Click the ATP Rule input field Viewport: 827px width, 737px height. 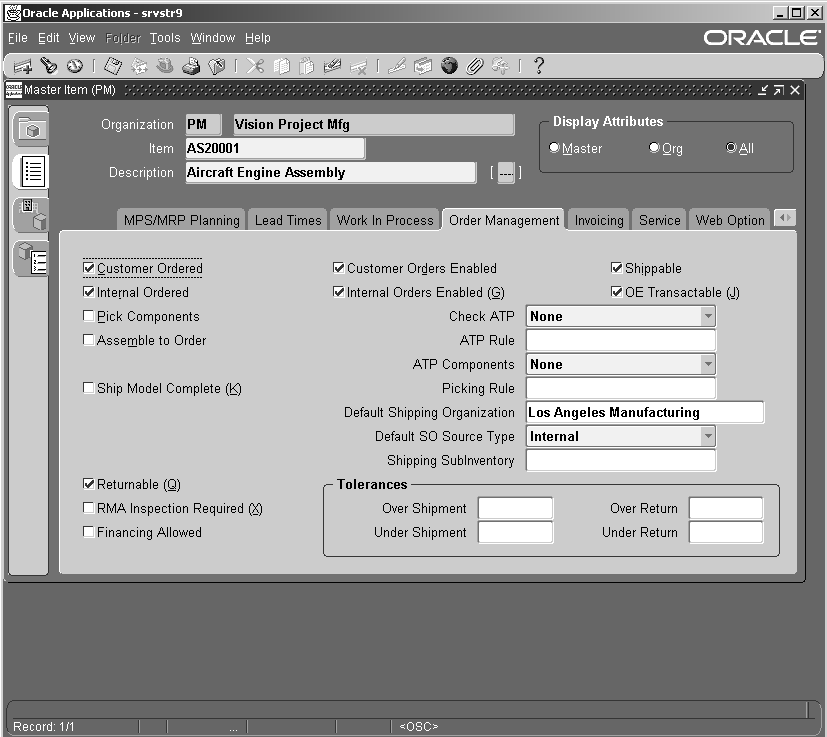621,340
